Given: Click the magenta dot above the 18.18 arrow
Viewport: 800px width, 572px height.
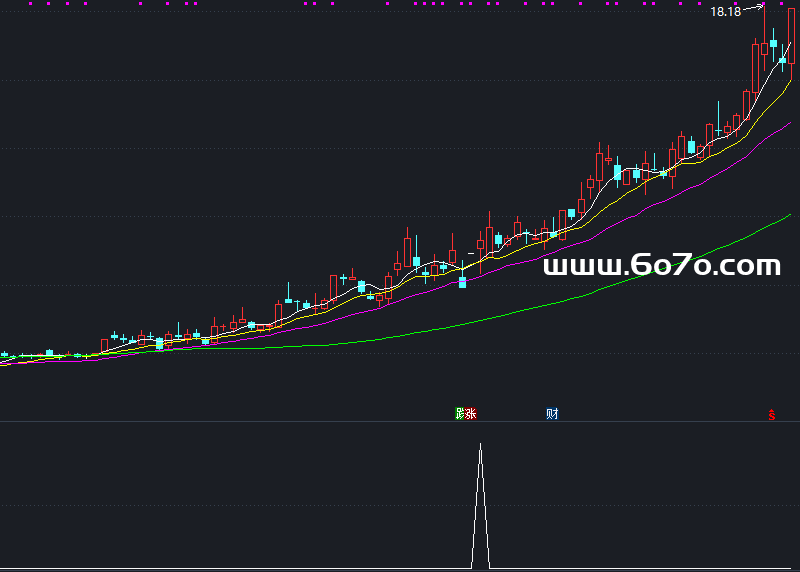Looking at the screenshot, I should [764, 3].
